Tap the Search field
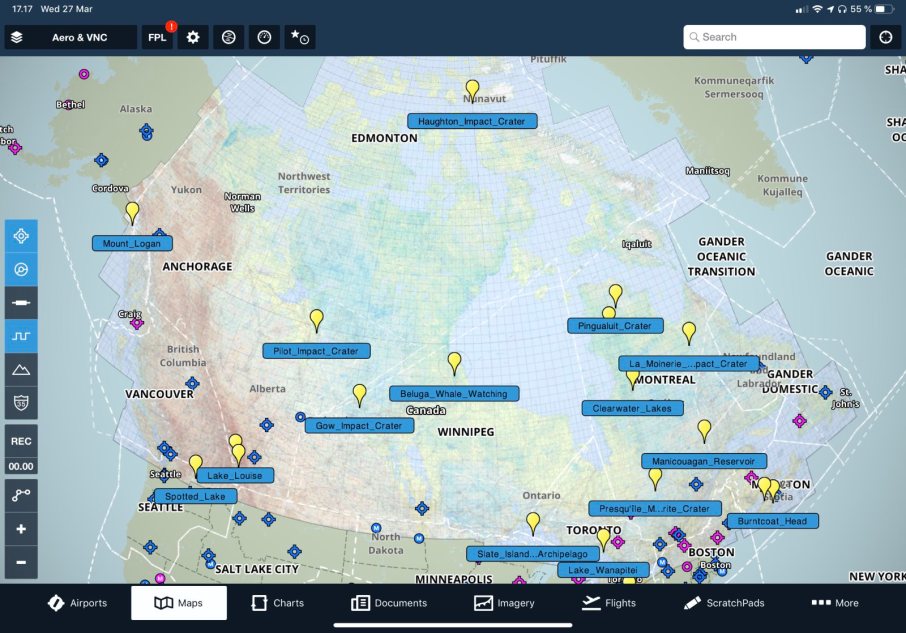 click(x=774, y=37)
